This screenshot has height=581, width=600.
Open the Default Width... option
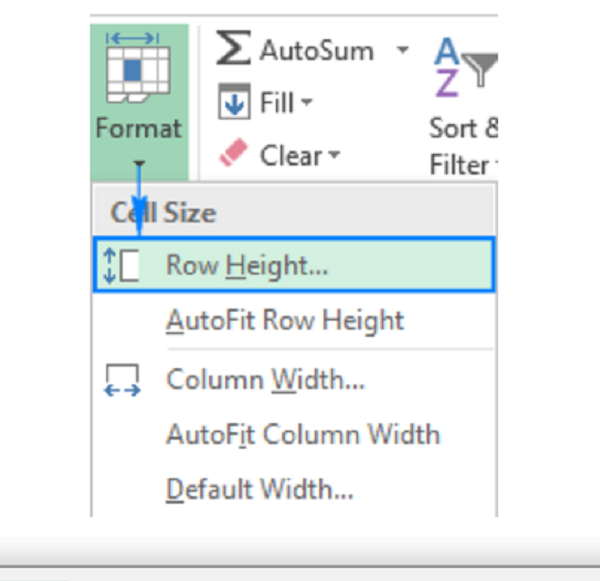click(x=260, y=490)
